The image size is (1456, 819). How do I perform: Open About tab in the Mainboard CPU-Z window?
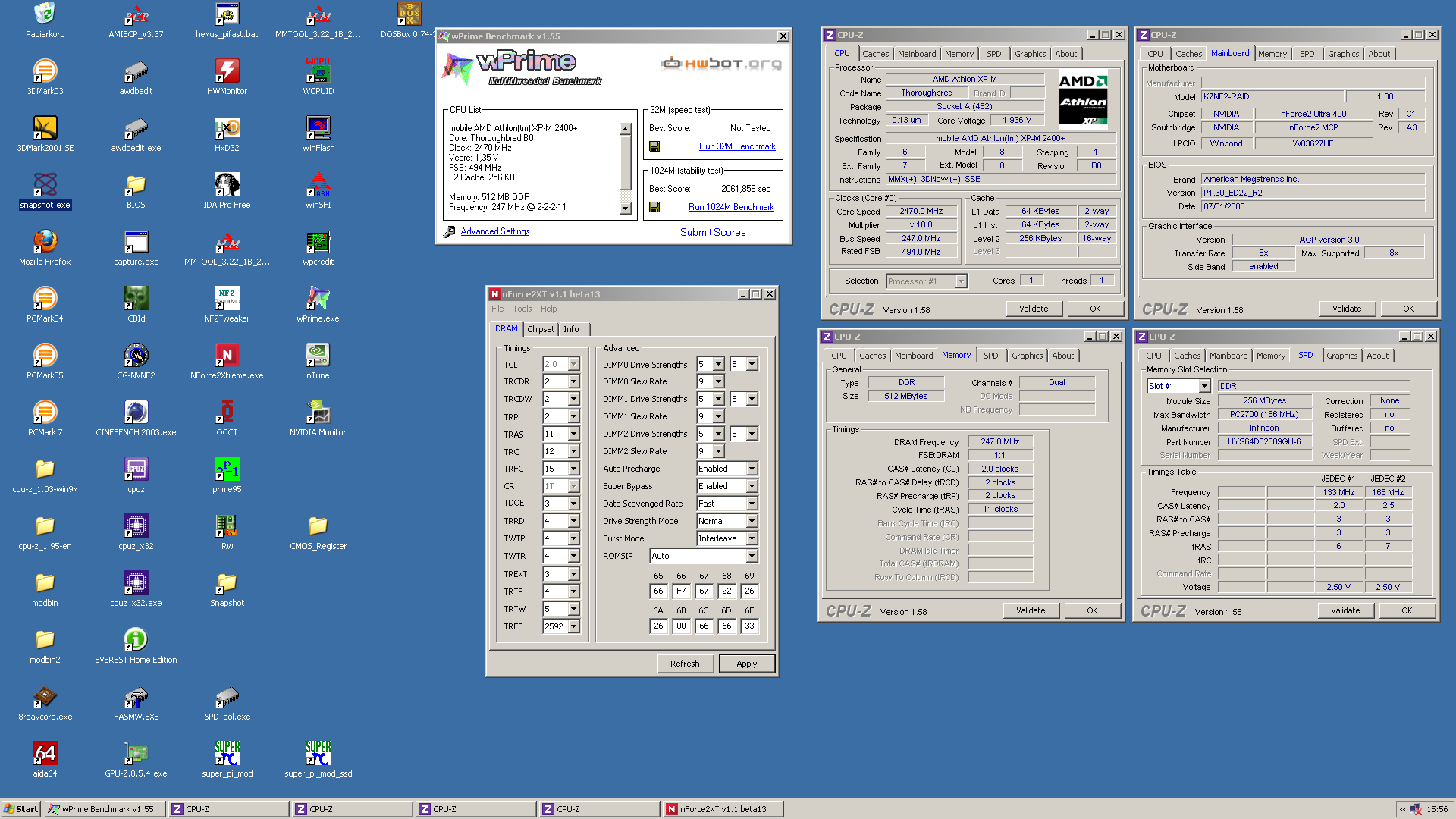pos(1379,54)
